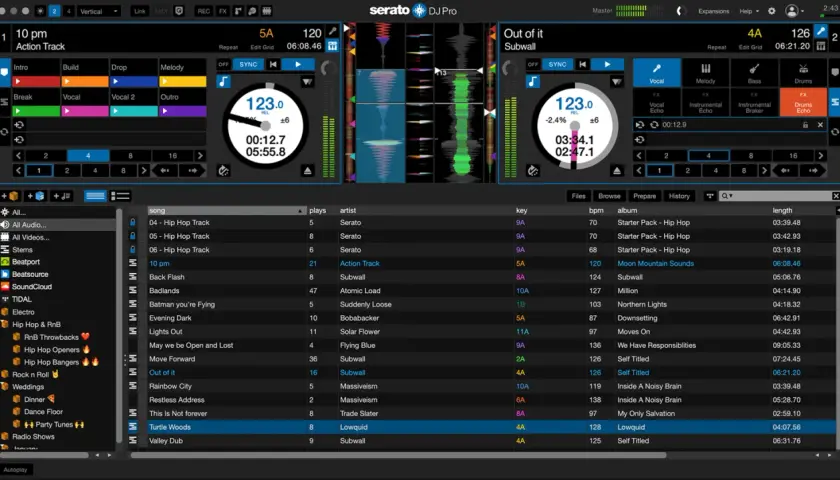Sort library by the bpm column
Screen dimensions: 840x480
point(596,211)
